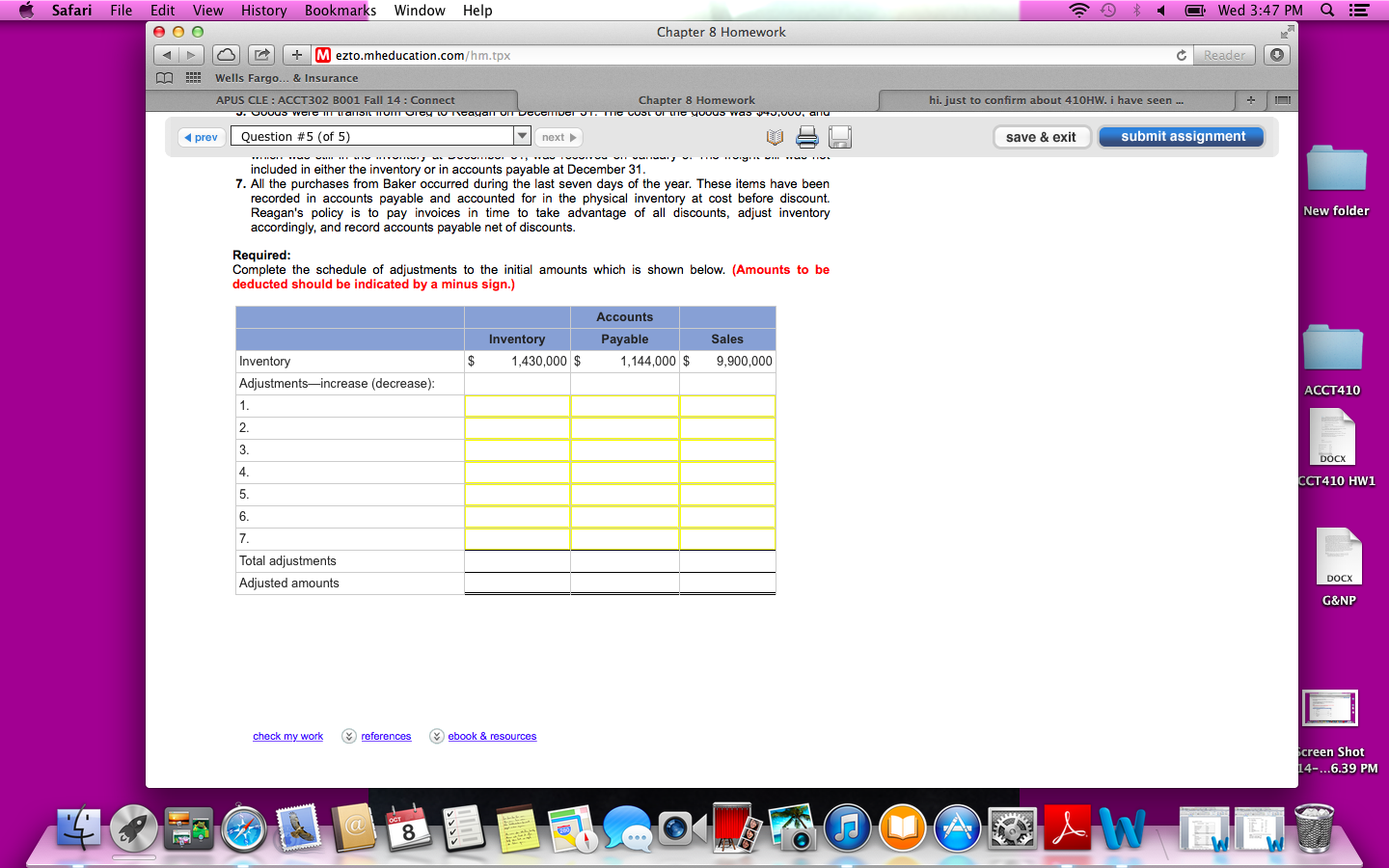1389x868 pixels.
Task: Click the save & exit button
Action: click(x=1041, y=137)
